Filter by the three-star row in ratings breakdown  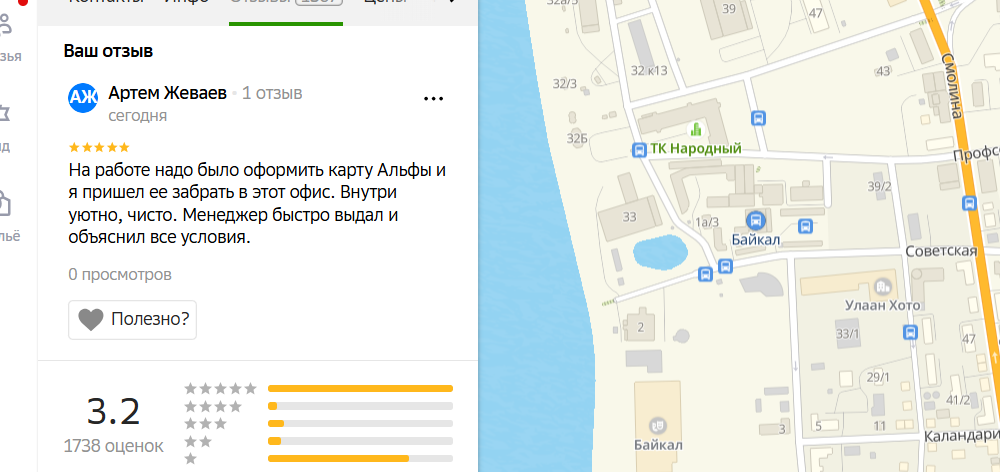pyautogui.click(x=319, y=424)
